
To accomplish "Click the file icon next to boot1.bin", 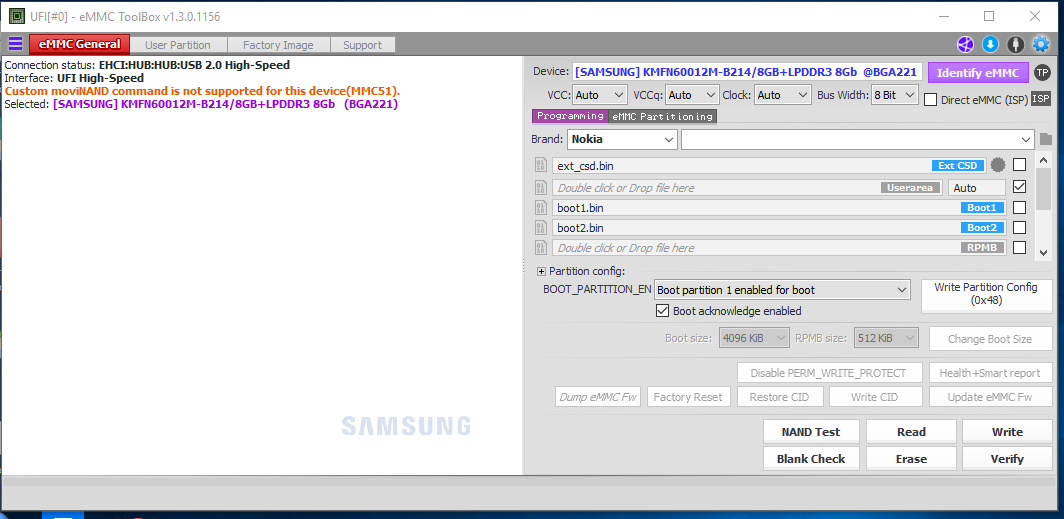I will click(541, 208).
